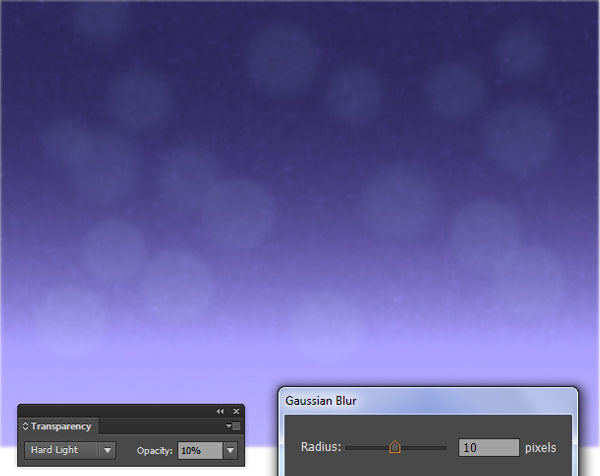The width and height of the screenshot is (600, 476).
Task: Click the Opacity 10% input field
Action: (x=200, y=450)
